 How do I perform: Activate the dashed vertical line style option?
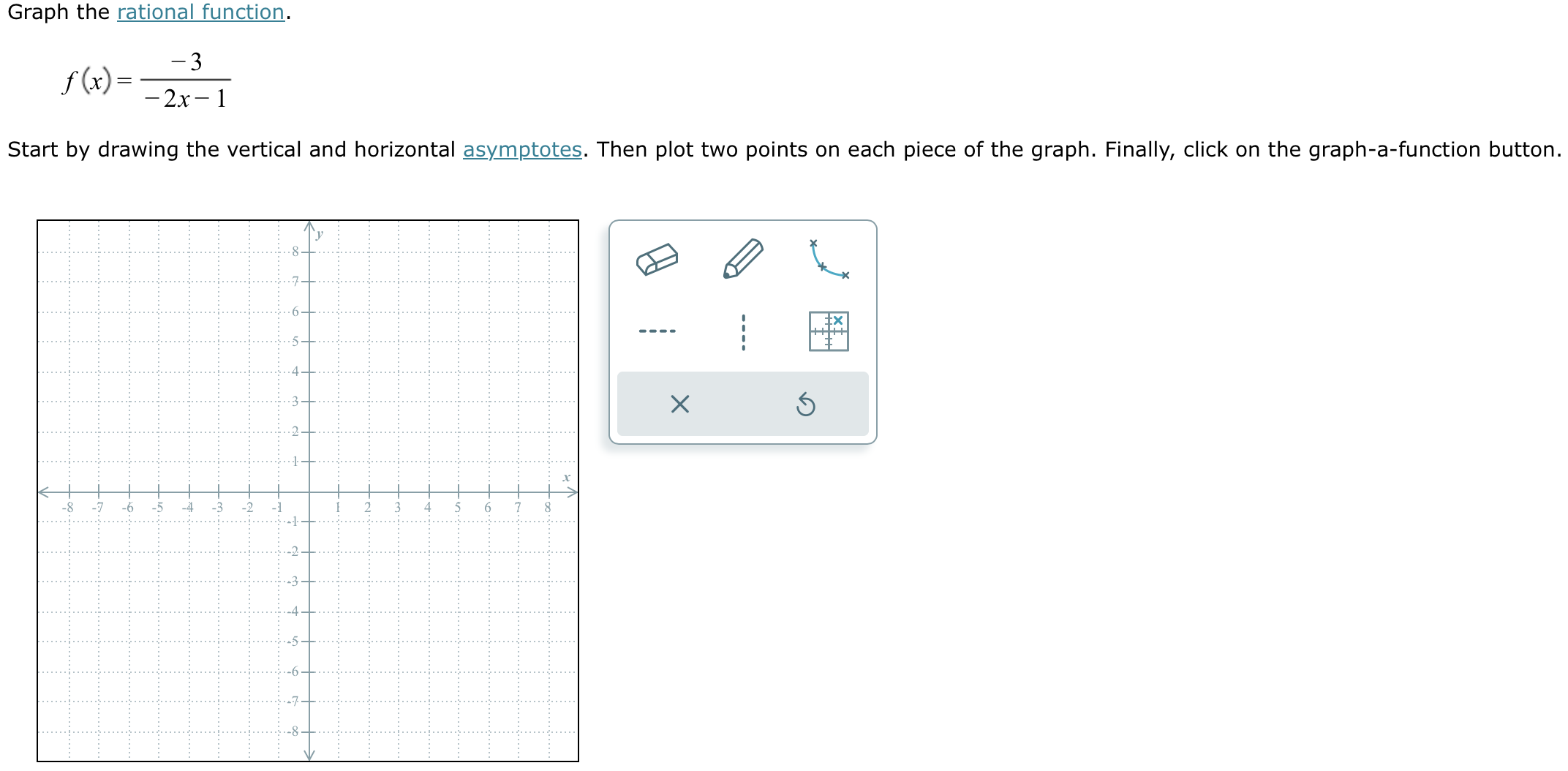[742, 331]
